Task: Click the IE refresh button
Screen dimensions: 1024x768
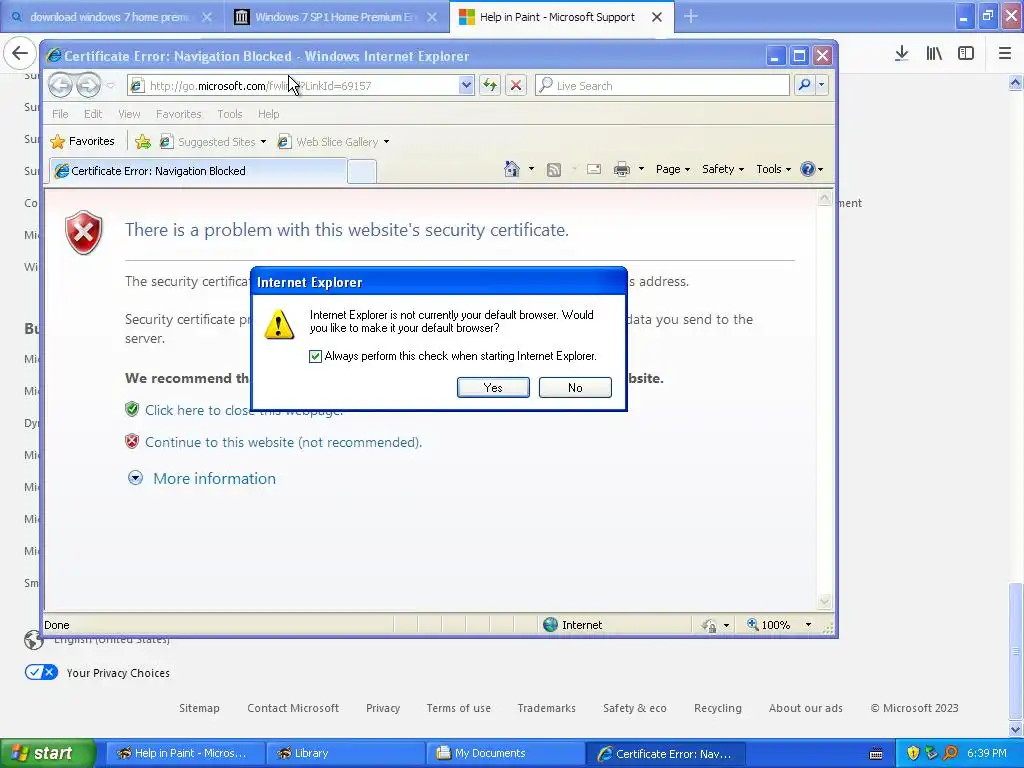Action: pyautogui.click(x=490, y=86)
